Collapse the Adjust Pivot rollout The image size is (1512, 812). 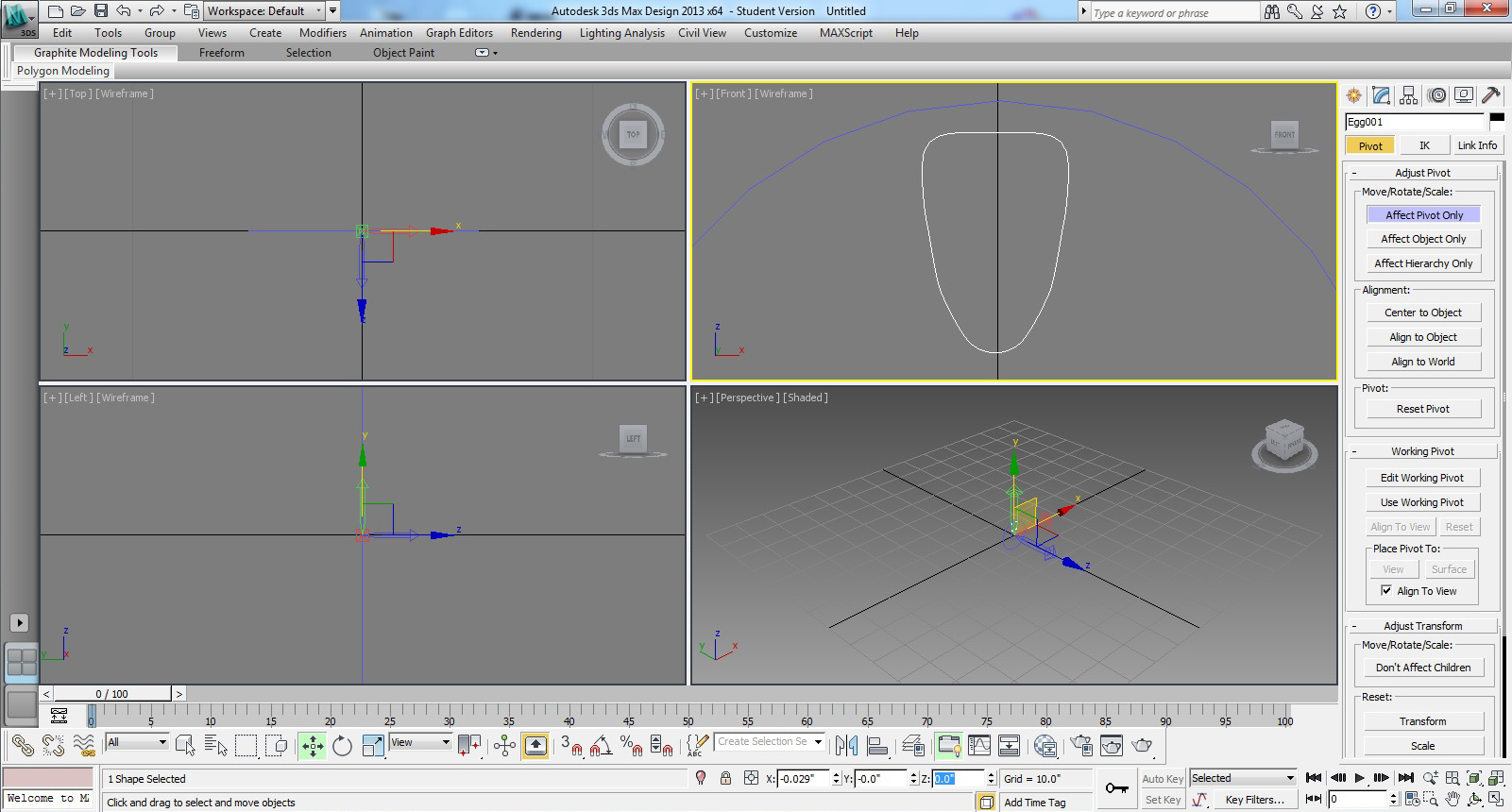click(1422, 173)
